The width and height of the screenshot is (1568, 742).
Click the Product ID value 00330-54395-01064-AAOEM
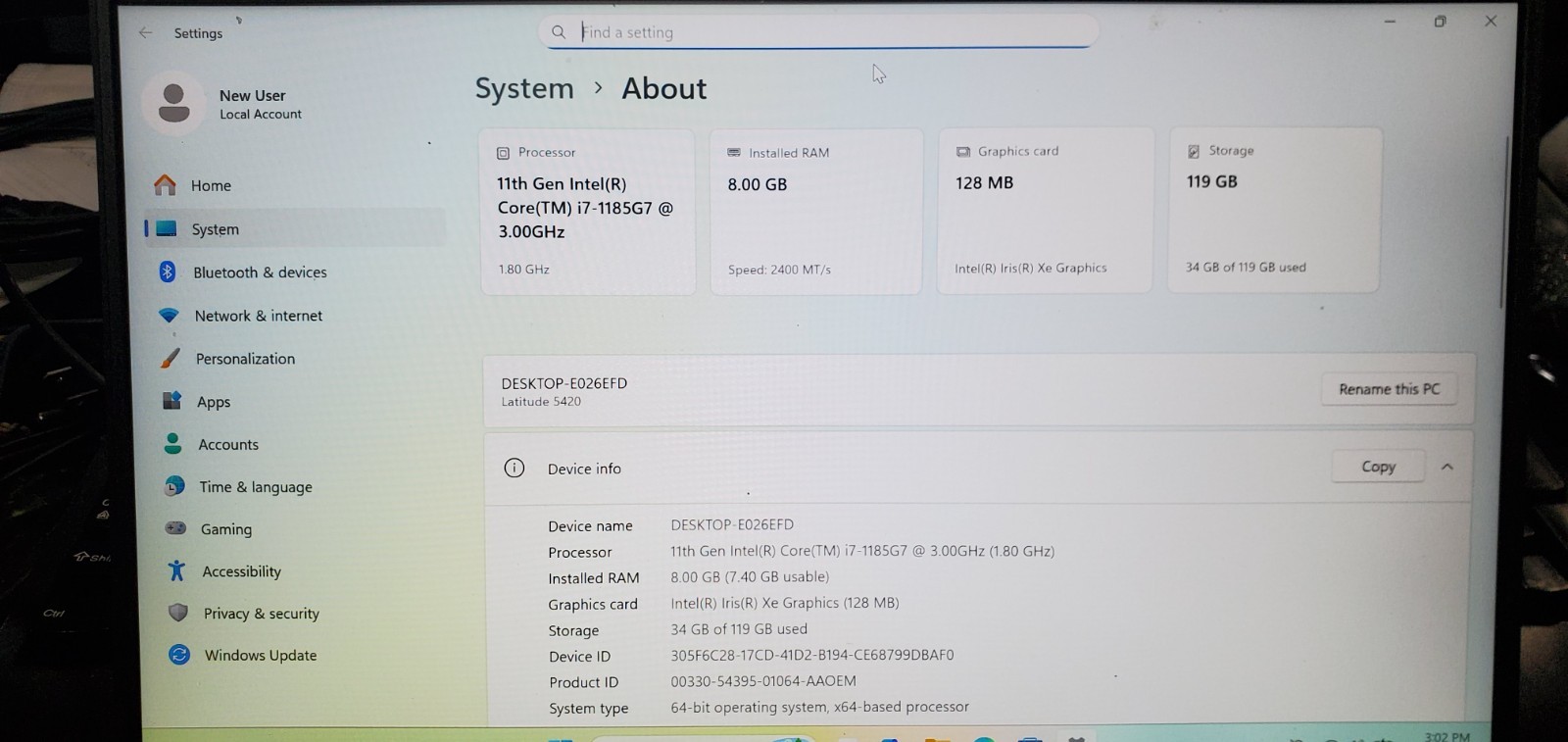[x=763, y=681]
